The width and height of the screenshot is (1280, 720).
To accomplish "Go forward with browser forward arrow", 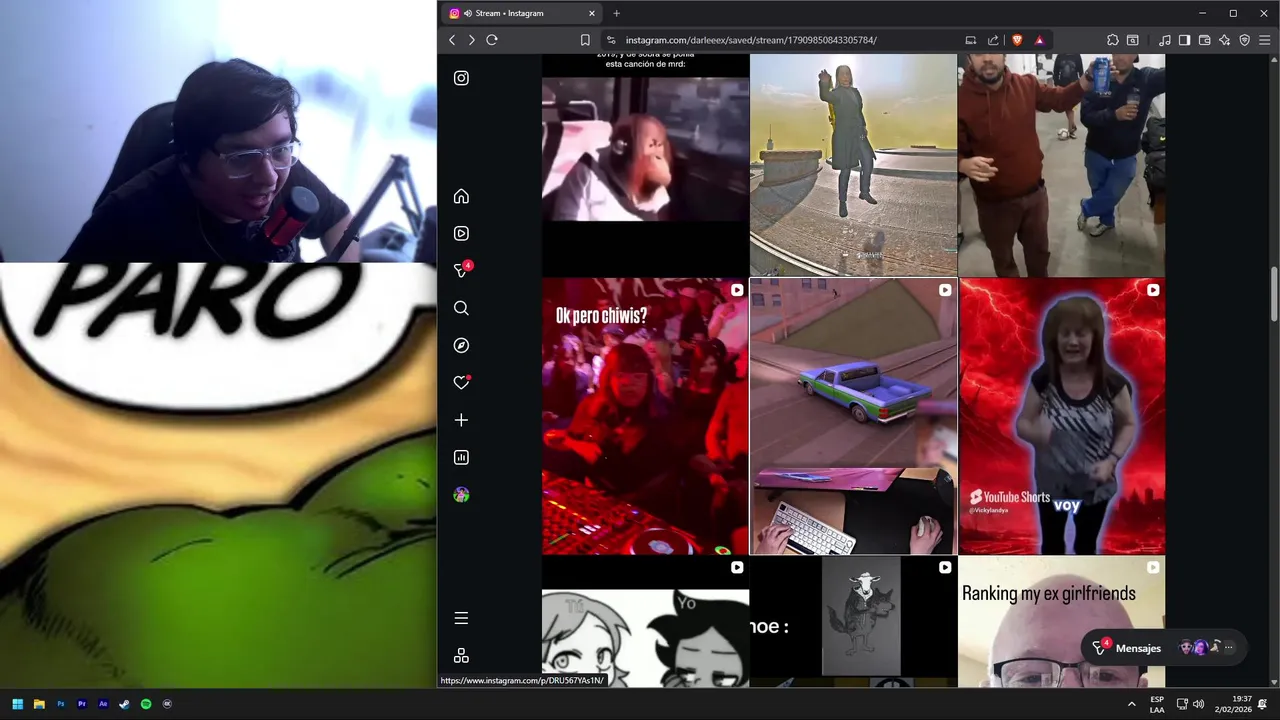I will pos(472,40).
